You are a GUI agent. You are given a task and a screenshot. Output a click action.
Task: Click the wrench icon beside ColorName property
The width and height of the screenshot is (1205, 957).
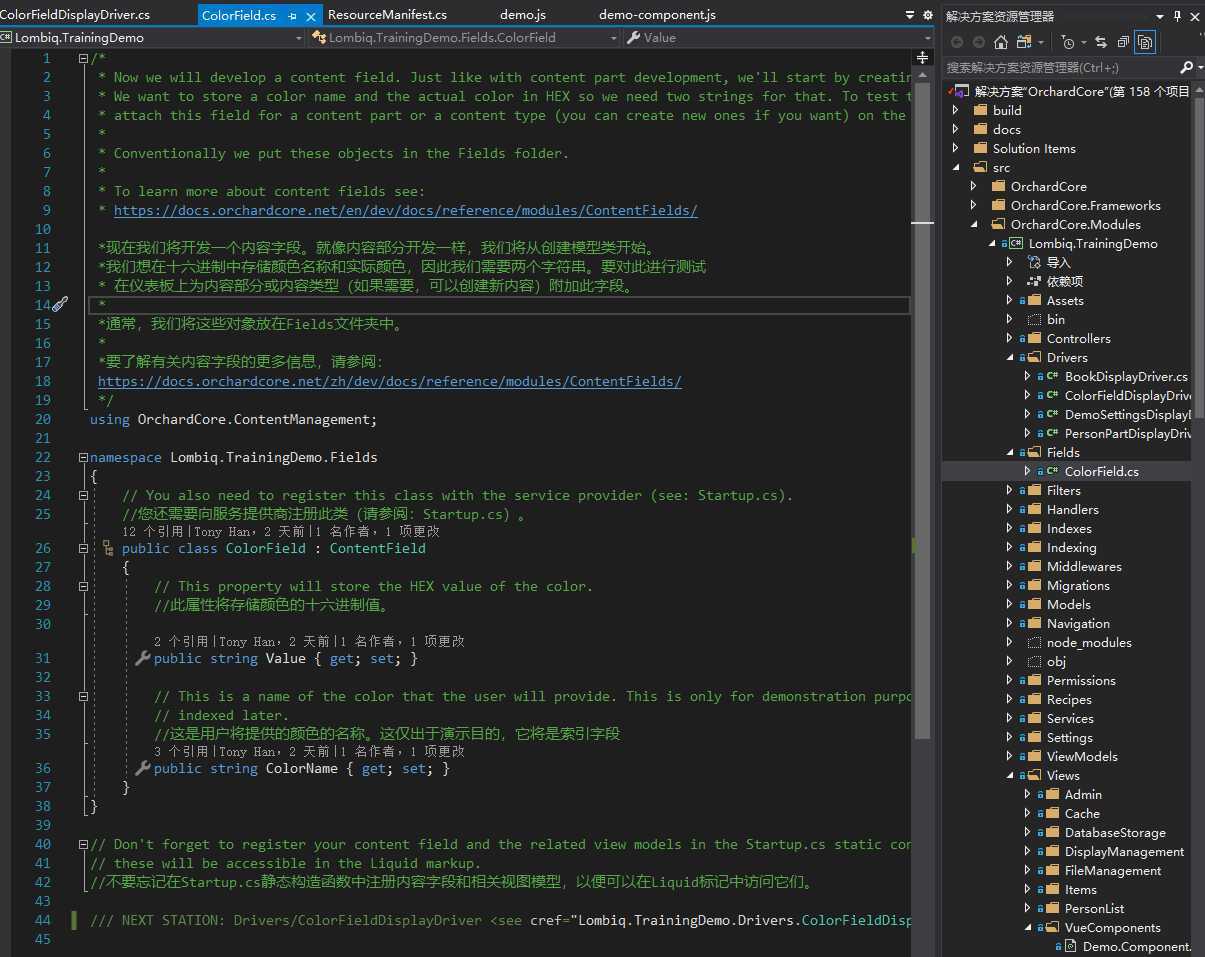[x=142, y=768]
